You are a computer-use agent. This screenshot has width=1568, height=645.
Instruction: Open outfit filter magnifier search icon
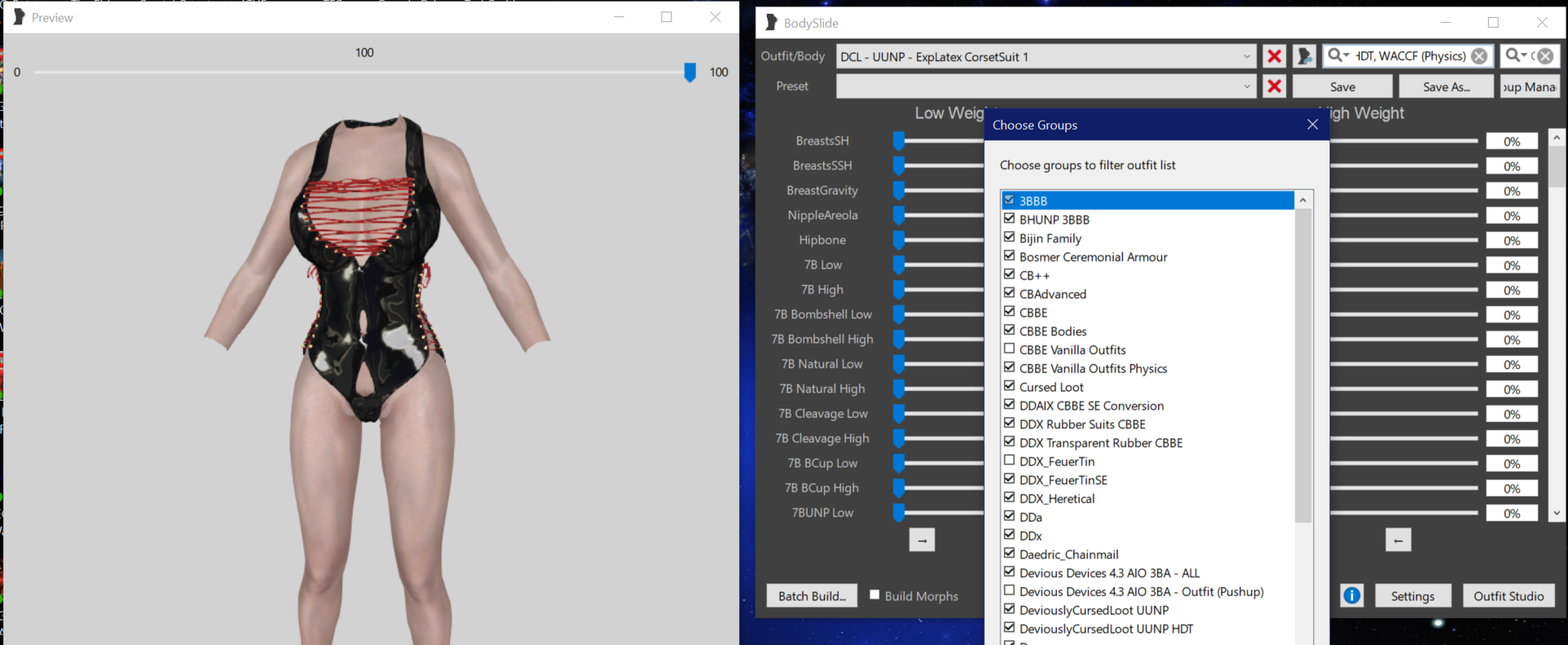[x=1517, y=56]
